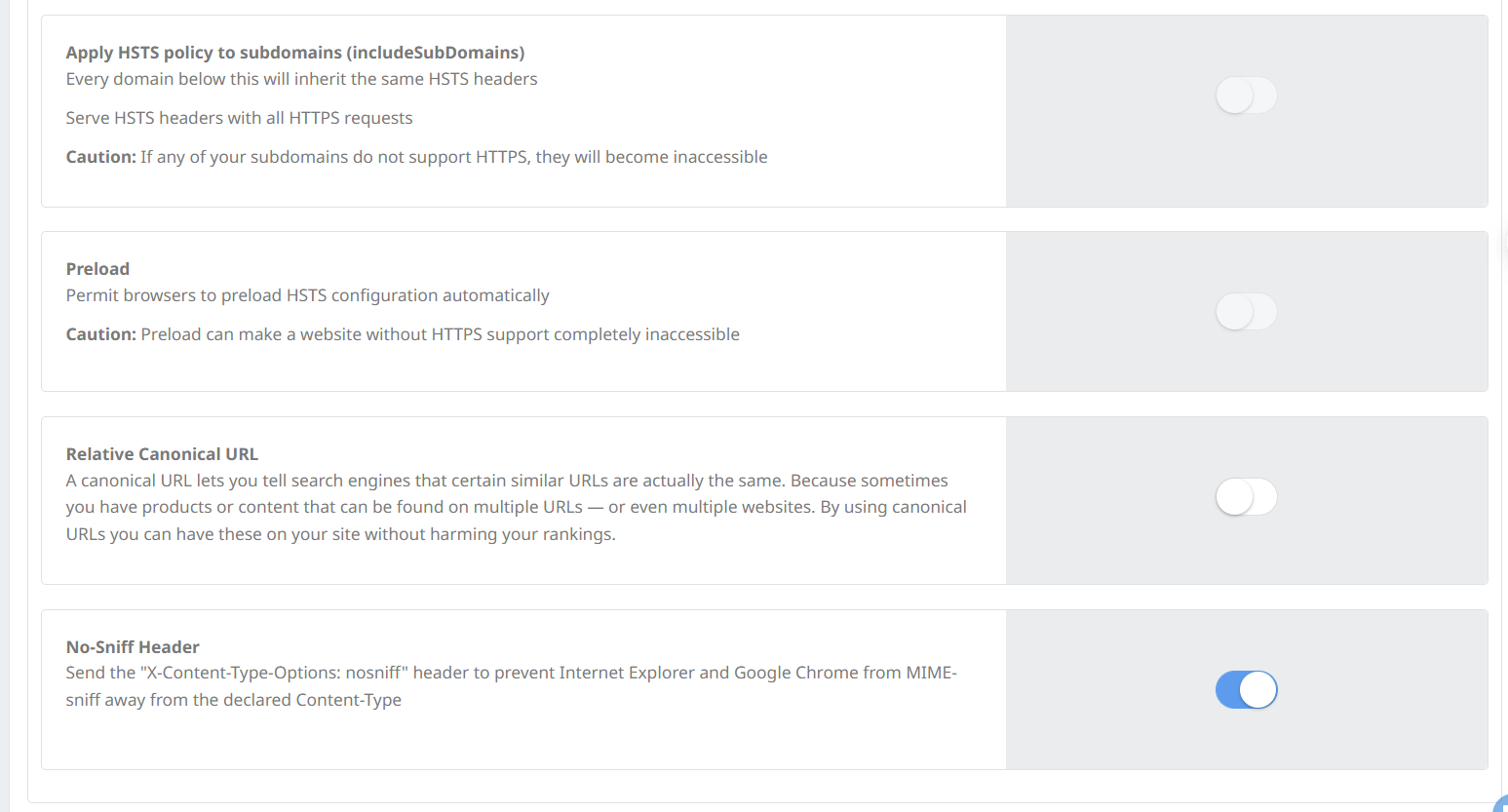Turn on the HSTS Preload switch
1508x812 pixels.
pyautogui.click(x=1246, y=312)
